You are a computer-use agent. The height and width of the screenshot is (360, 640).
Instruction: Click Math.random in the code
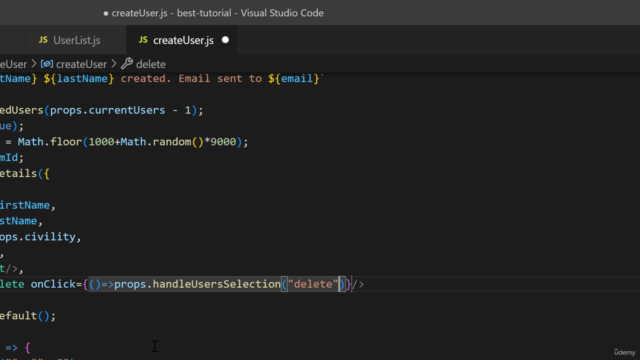click(x=156, y=142)
